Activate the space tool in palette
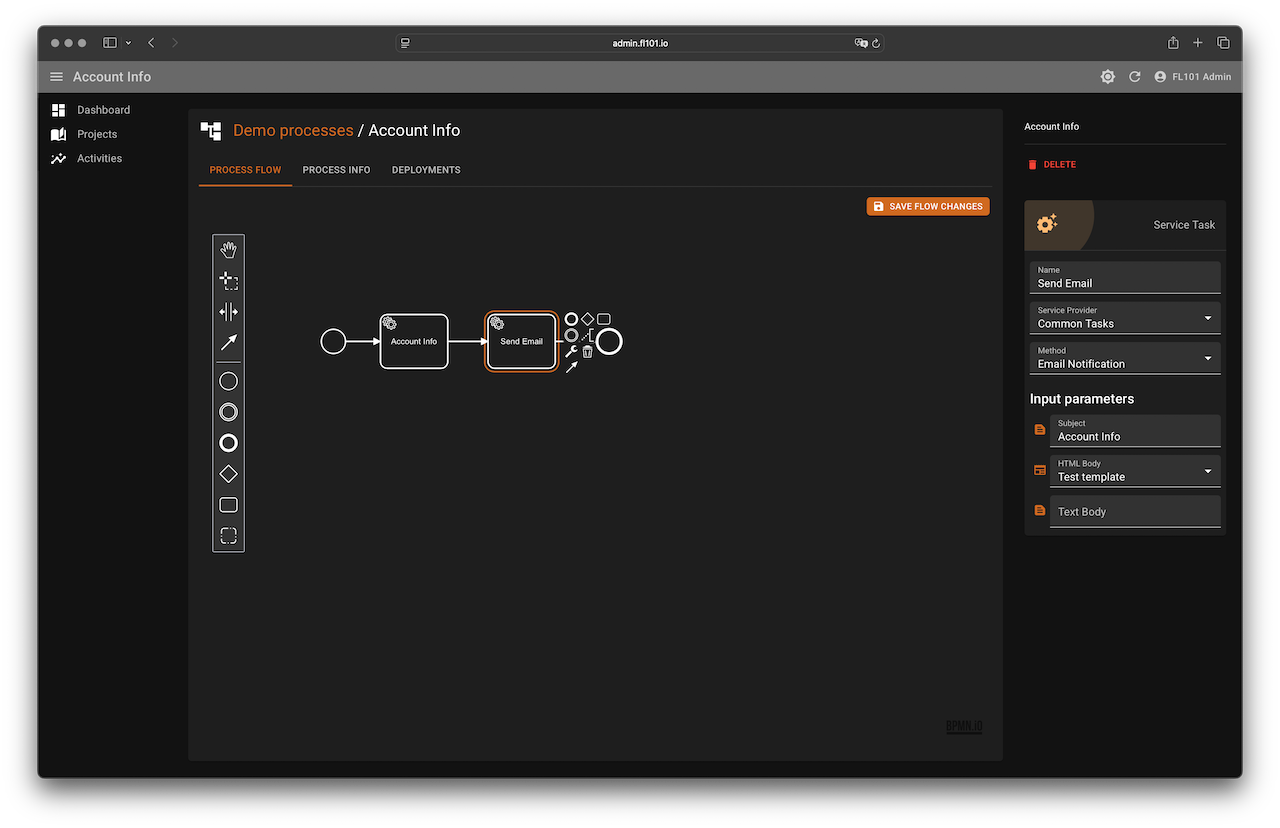Viewport: 1280px width, 828px height. pos(228,312)
